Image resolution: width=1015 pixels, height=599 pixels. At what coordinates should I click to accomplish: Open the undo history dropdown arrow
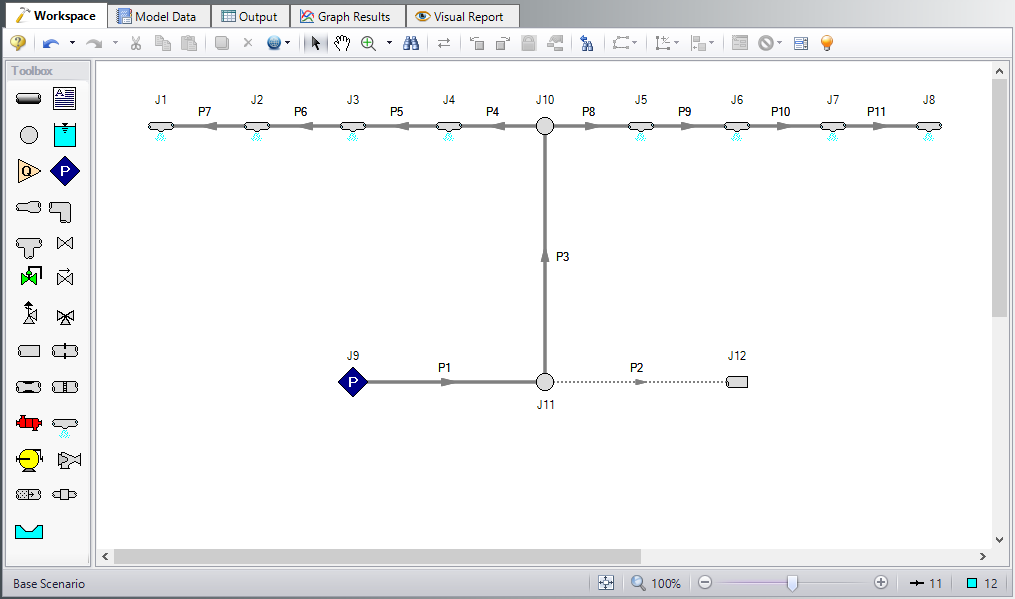[72, 43]
